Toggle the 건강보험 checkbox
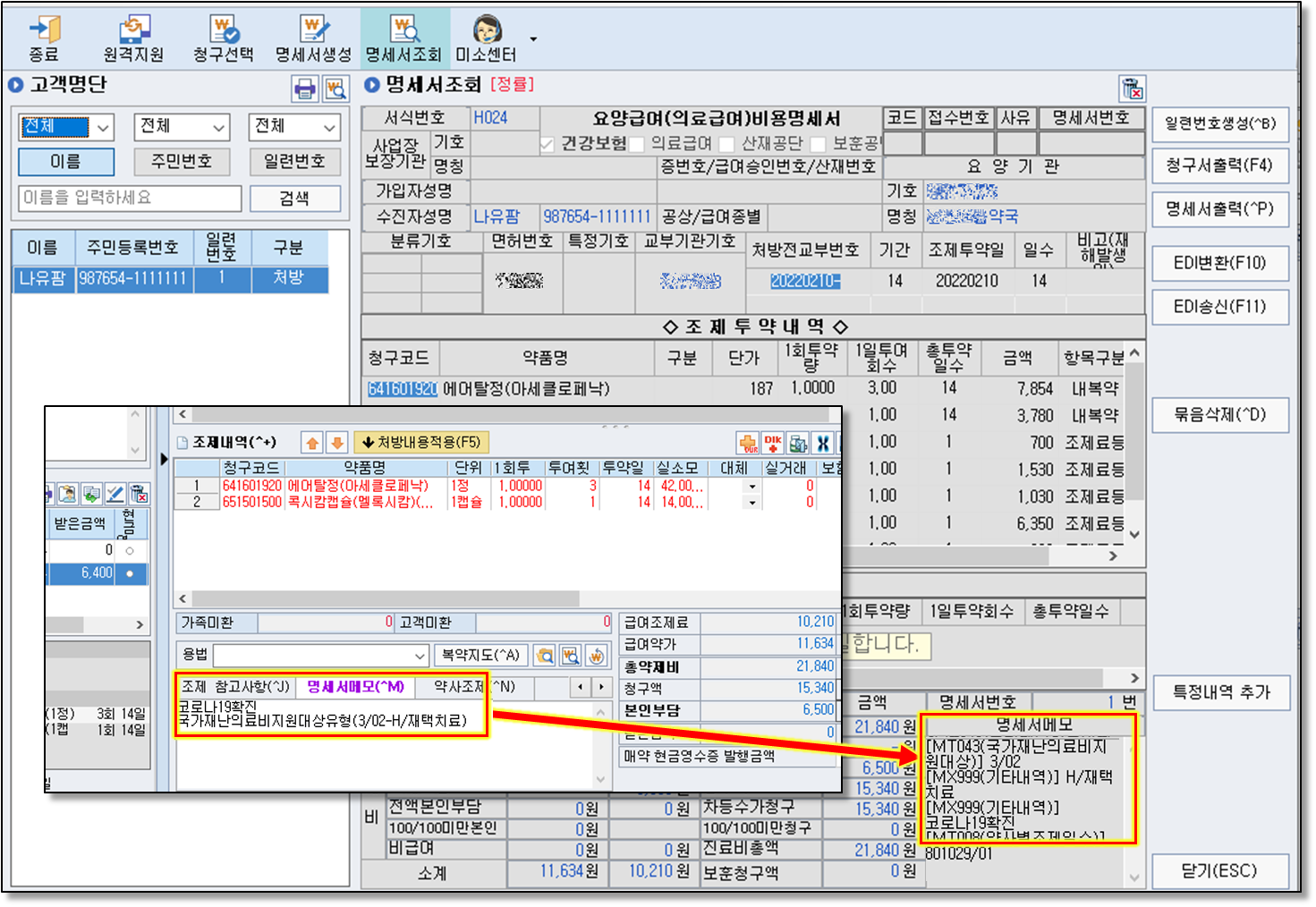 [x=548, y=144]
